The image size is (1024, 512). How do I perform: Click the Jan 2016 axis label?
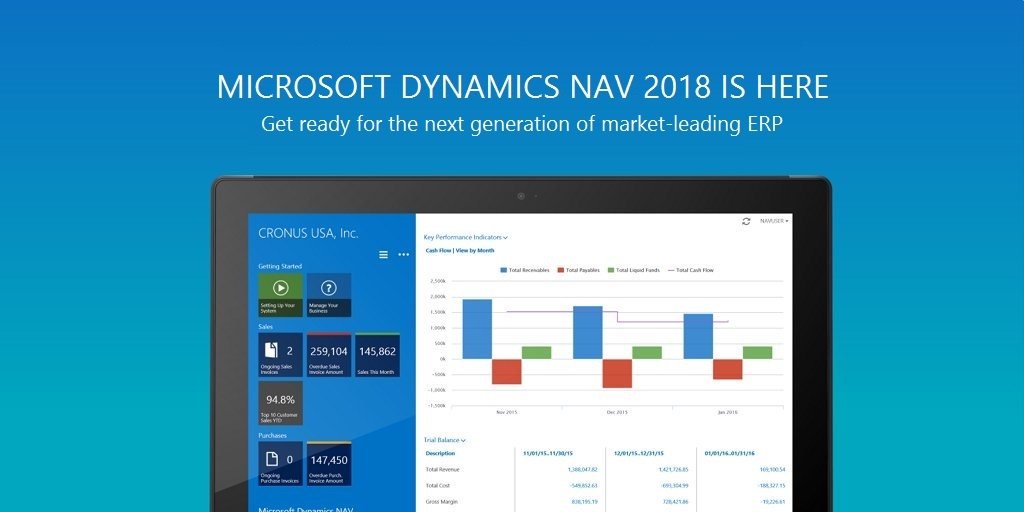(728, 413)
